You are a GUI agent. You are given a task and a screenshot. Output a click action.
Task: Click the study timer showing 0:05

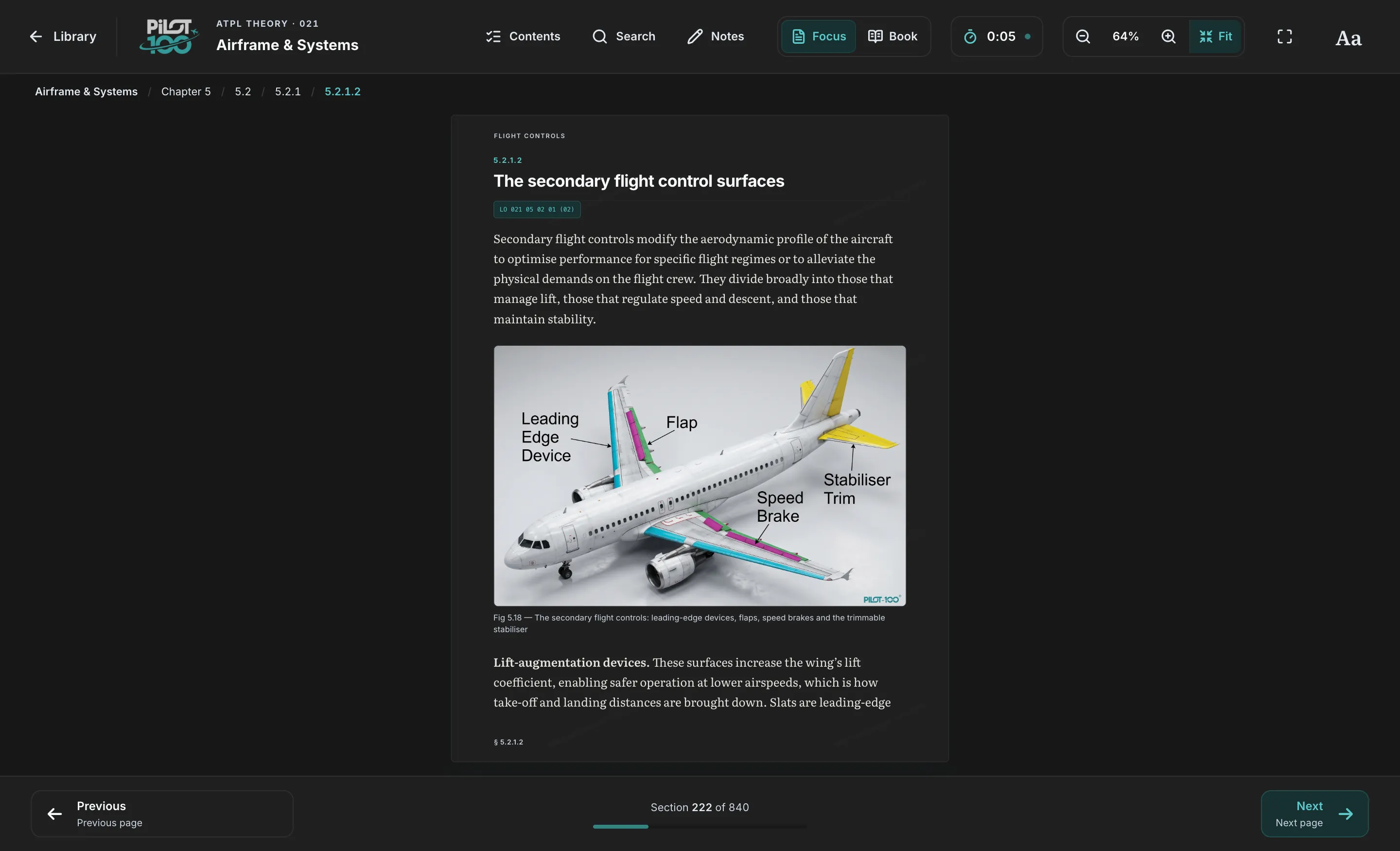(x=997, y=36)
